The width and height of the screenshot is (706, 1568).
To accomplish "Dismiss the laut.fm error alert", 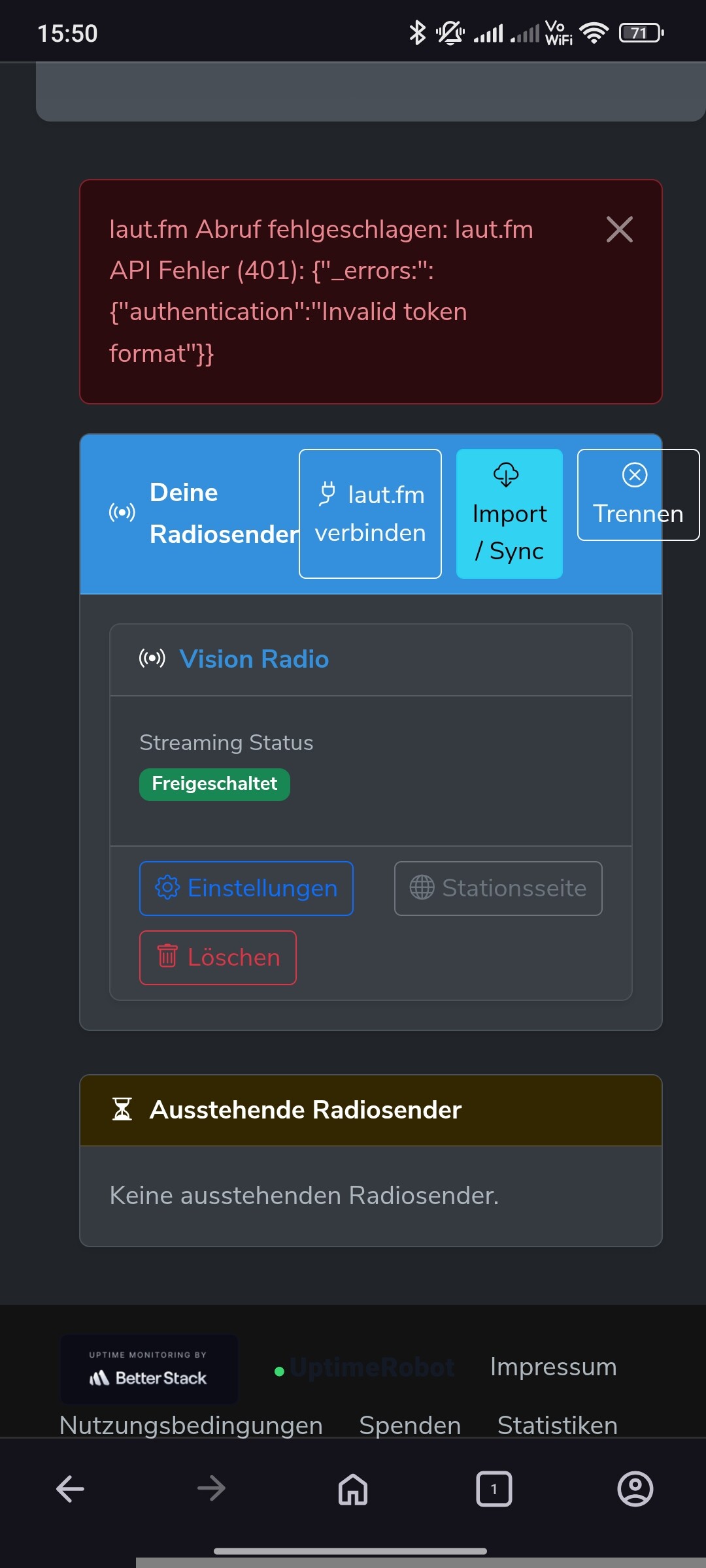I will pos(619,229).
